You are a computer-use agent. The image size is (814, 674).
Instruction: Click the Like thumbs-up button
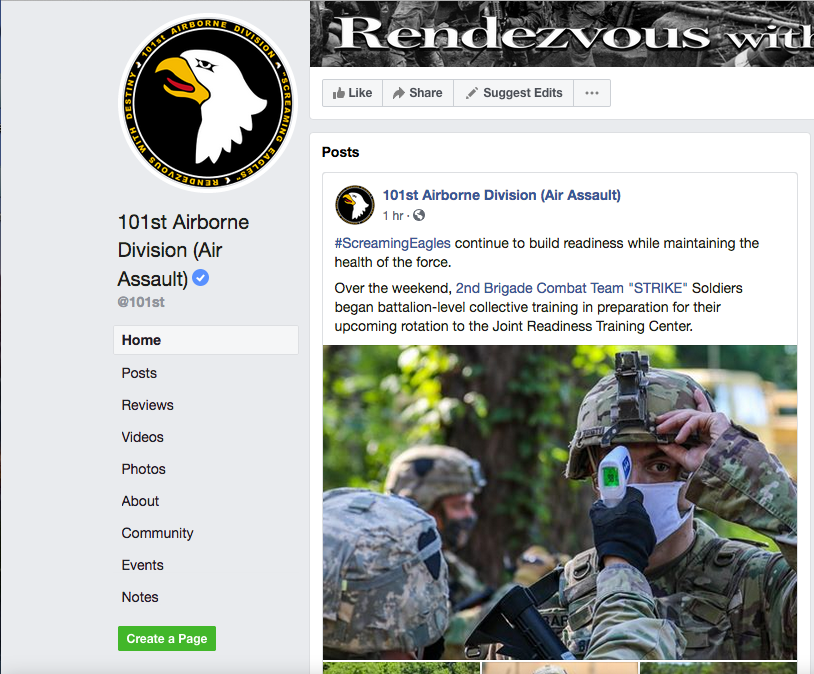pos(352,93)
